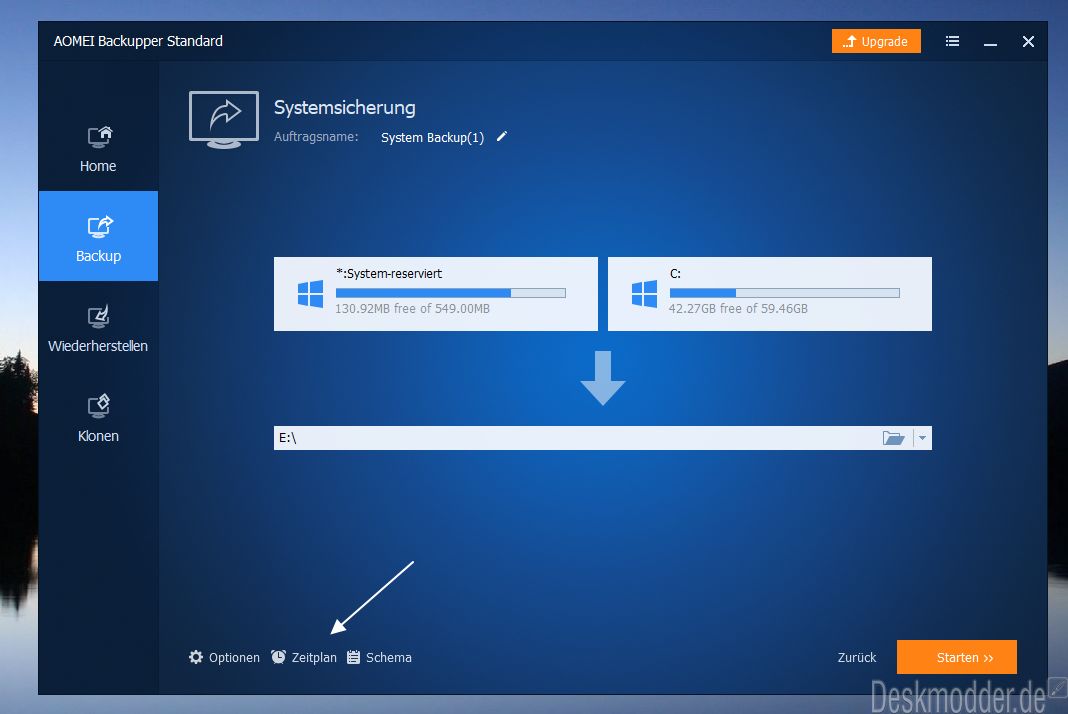Click the Systemsicherung monitor arrow icon
1068x714 pixels.
pos(223,120)
